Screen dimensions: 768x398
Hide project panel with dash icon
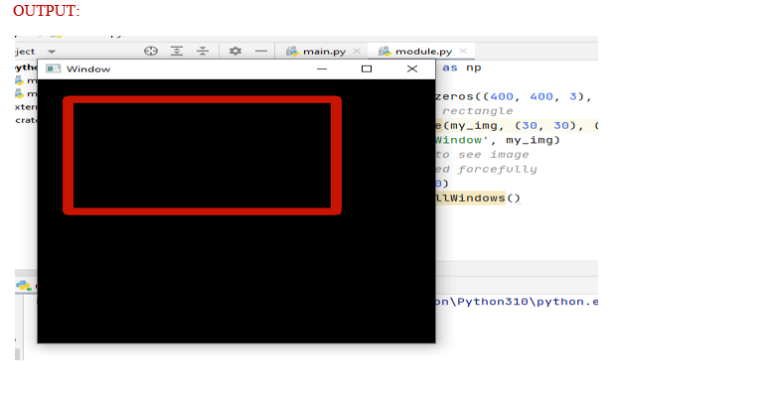[261, 51]
